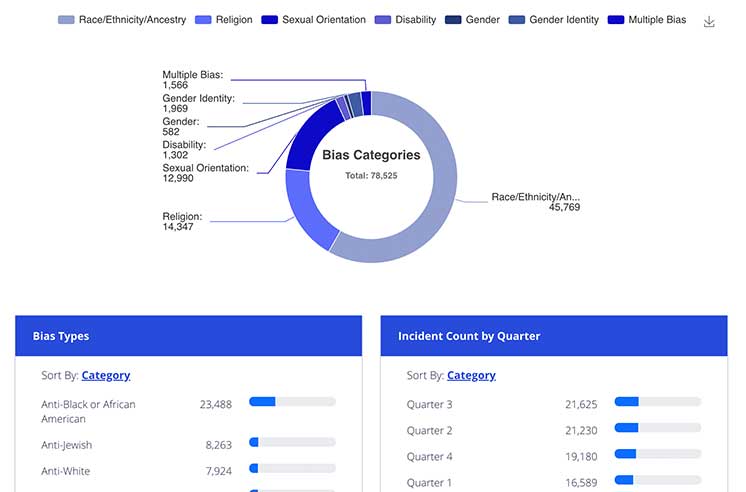This screenshot has width=746, height=492.
Task: Click the Quarter 1 progress bar
Action: [658, 480]
